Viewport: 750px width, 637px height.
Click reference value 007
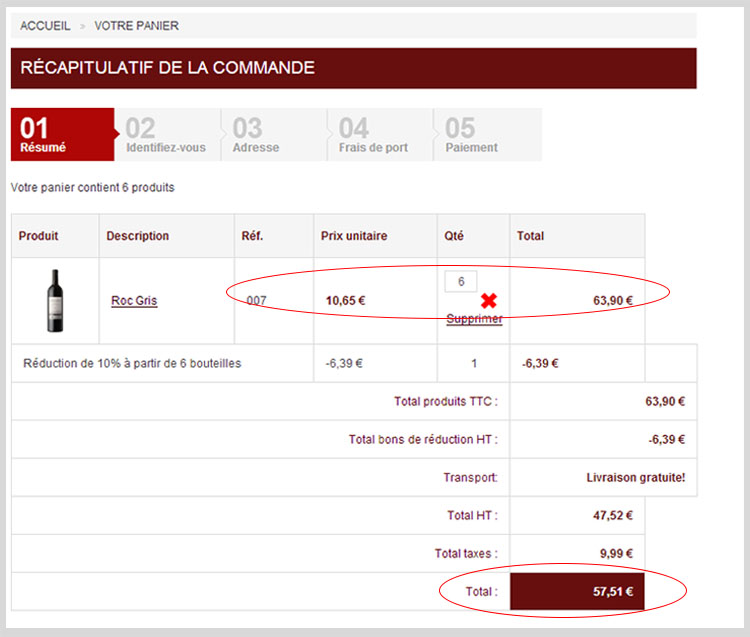coord(256,300)
